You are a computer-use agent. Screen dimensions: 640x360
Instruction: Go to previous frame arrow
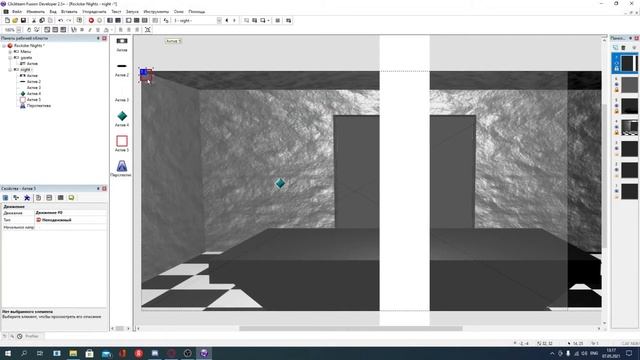(227, 20)
